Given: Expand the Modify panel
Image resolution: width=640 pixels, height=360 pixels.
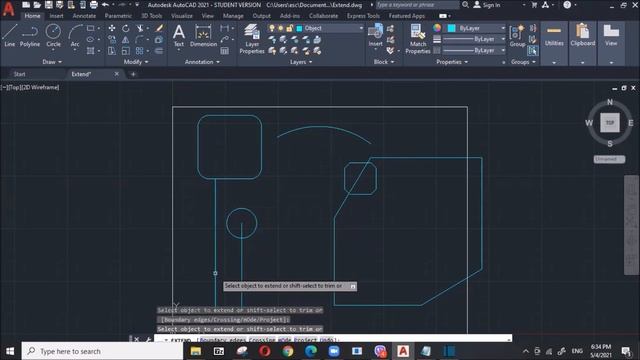Looking at the screenshot, I should click(x=136, y=62).
